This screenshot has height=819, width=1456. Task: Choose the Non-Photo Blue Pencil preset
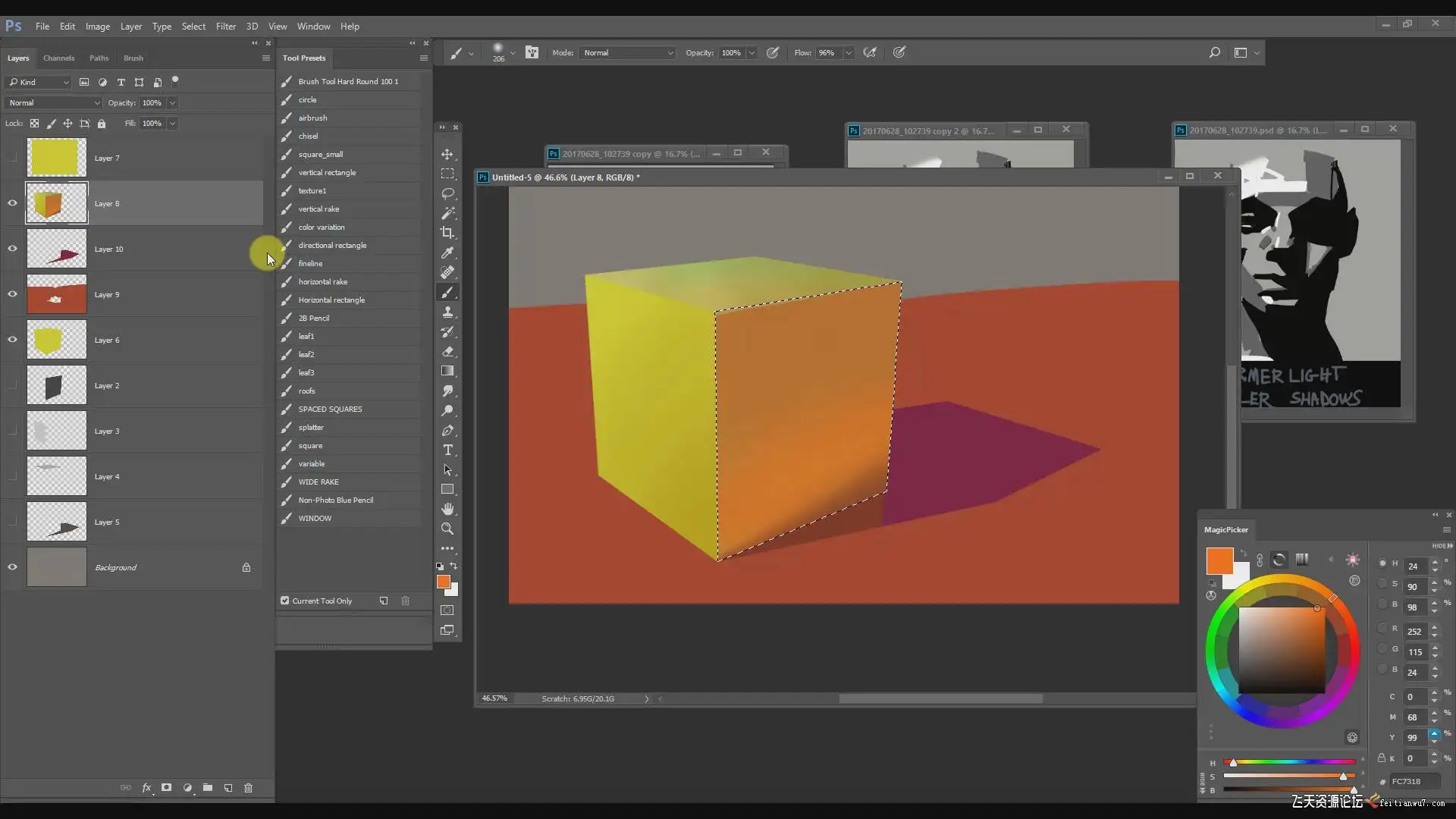coord(349,500)
